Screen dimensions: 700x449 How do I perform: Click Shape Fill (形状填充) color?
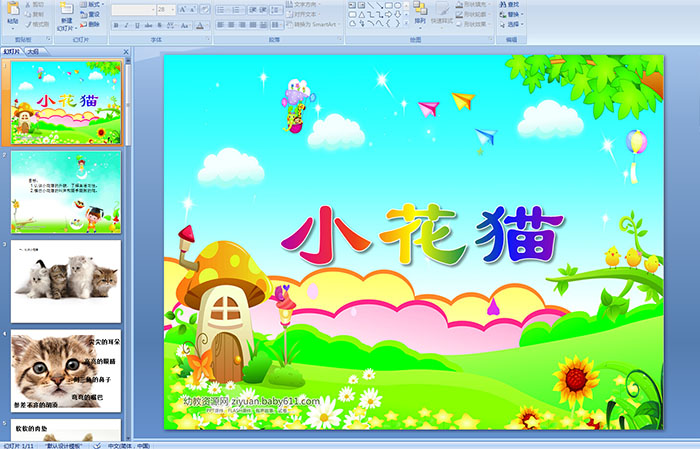click(473, 4)
